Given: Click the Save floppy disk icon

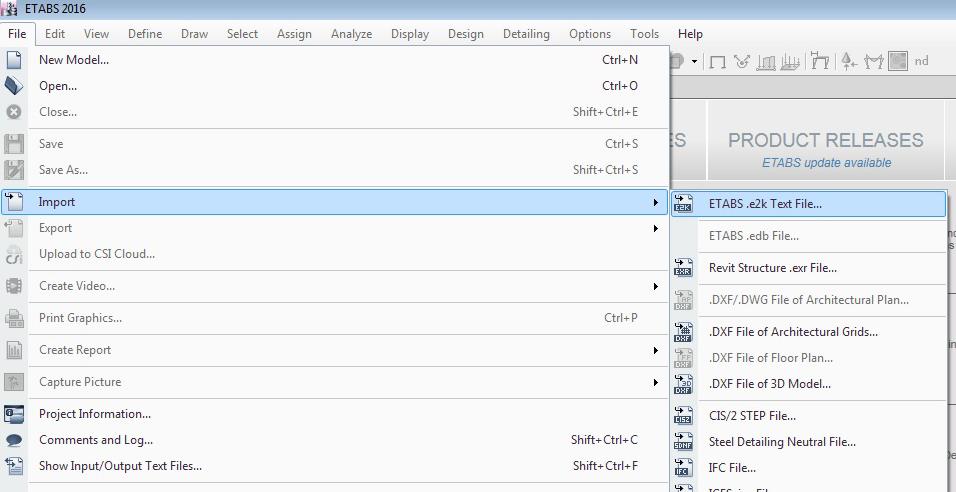Looking at the screenshot, I should pos(13,144).
